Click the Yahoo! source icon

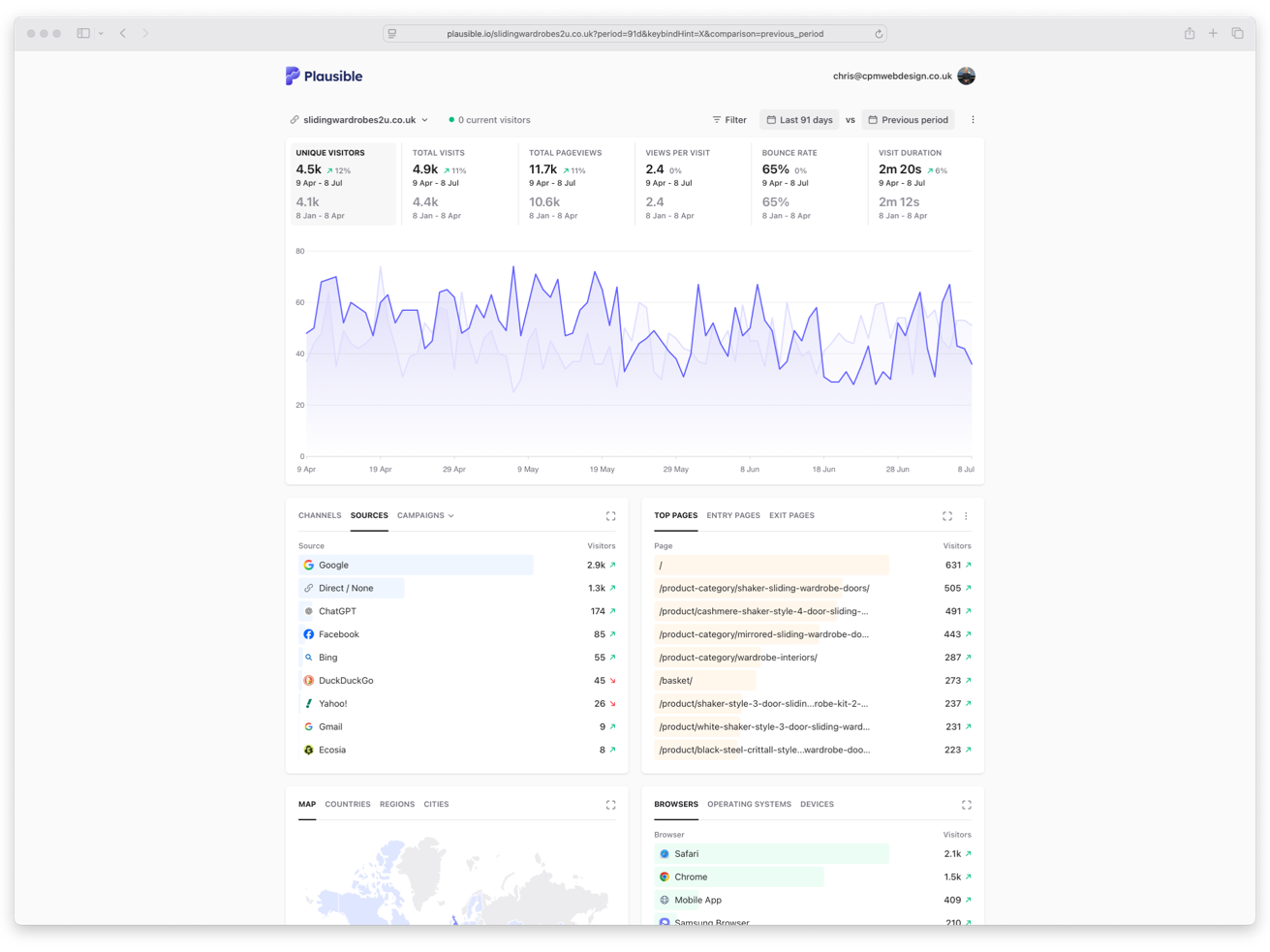pyautogui.click(x=308, y=704)
